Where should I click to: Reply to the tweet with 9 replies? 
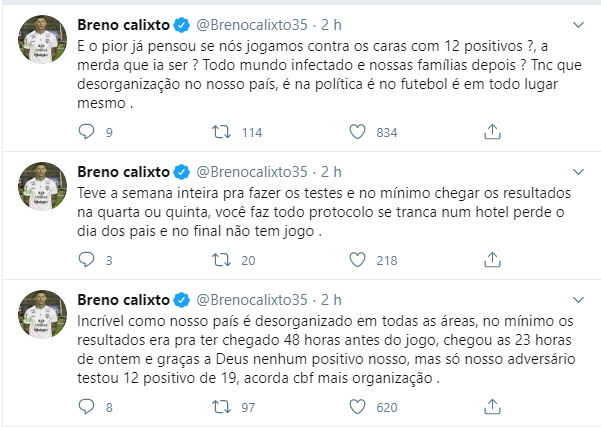tap(85, 131)
